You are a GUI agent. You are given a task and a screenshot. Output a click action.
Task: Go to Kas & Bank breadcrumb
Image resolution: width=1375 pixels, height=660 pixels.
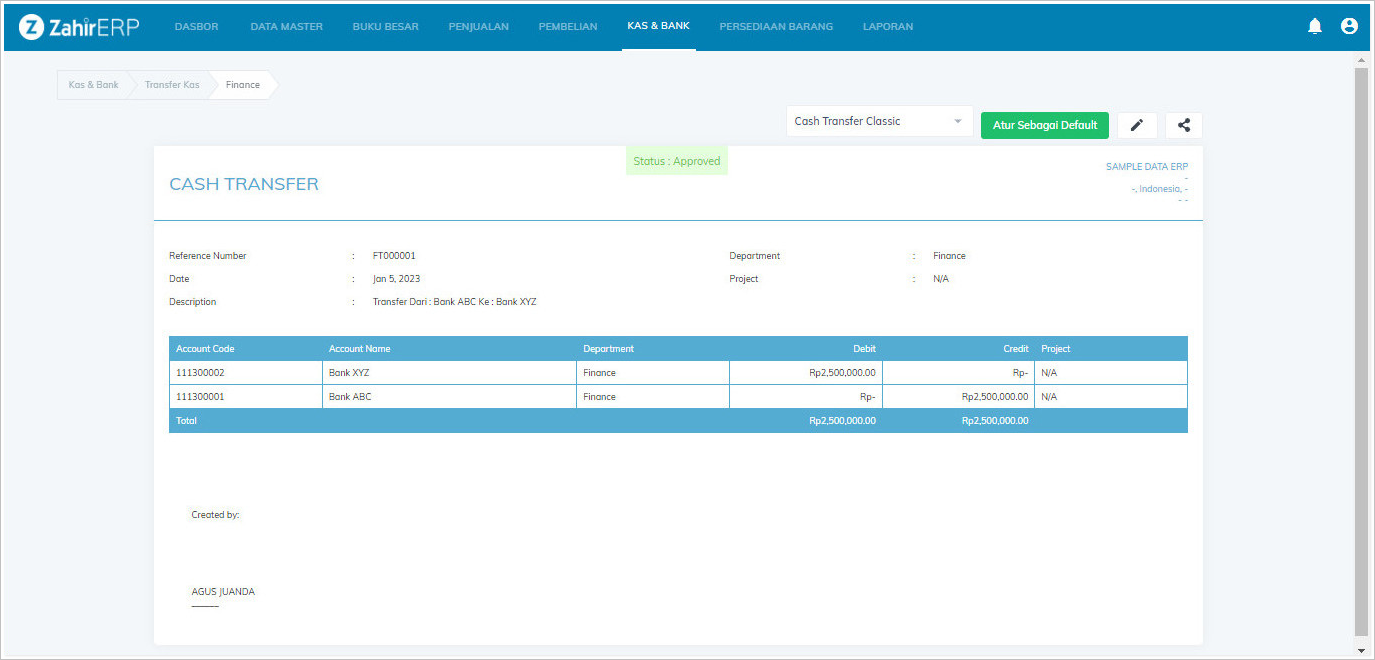click(94, 85)
